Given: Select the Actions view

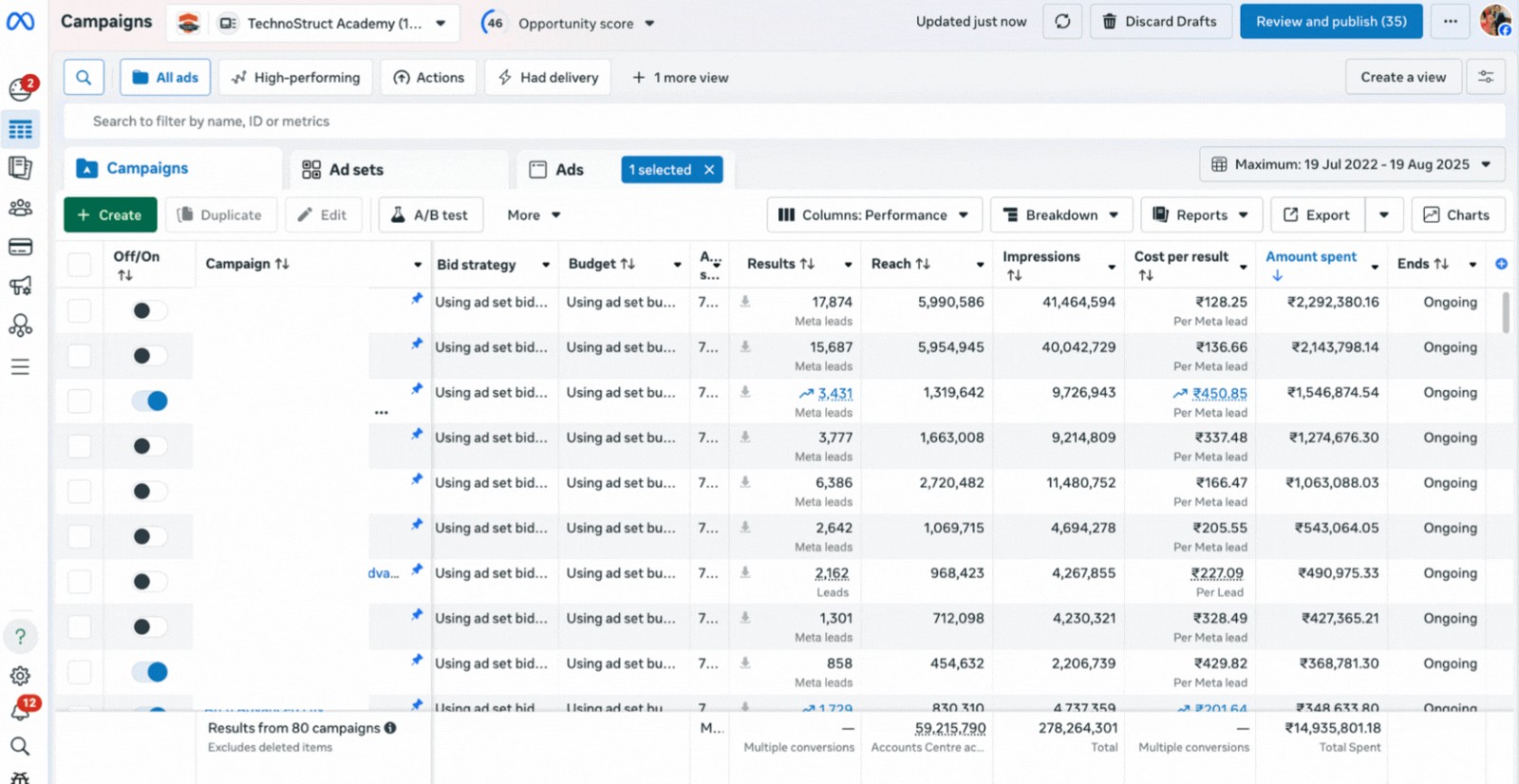Looking at the screenshot, I should [x=428, y=77].
